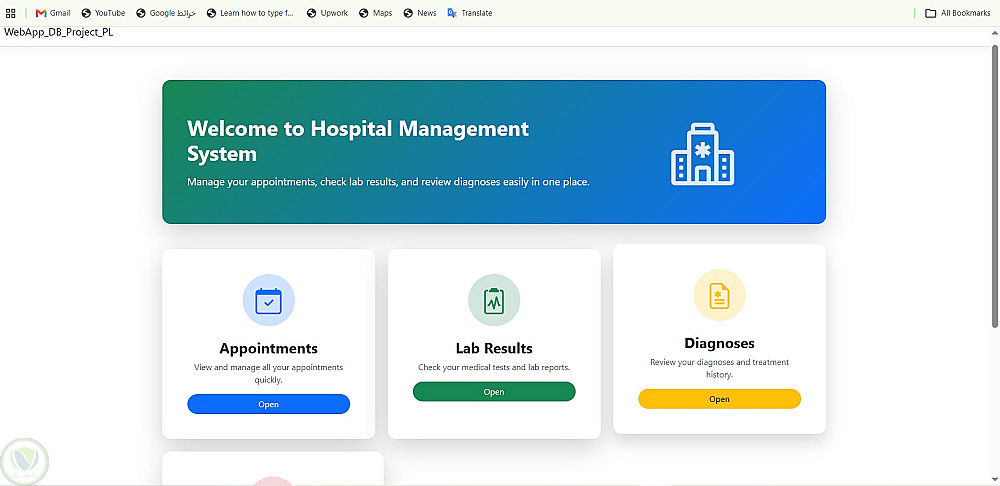The width and height of the screenshot is (1000, 486).
Task: Open the Google خرائط bookmark
Action: click(x=166, y=13)
